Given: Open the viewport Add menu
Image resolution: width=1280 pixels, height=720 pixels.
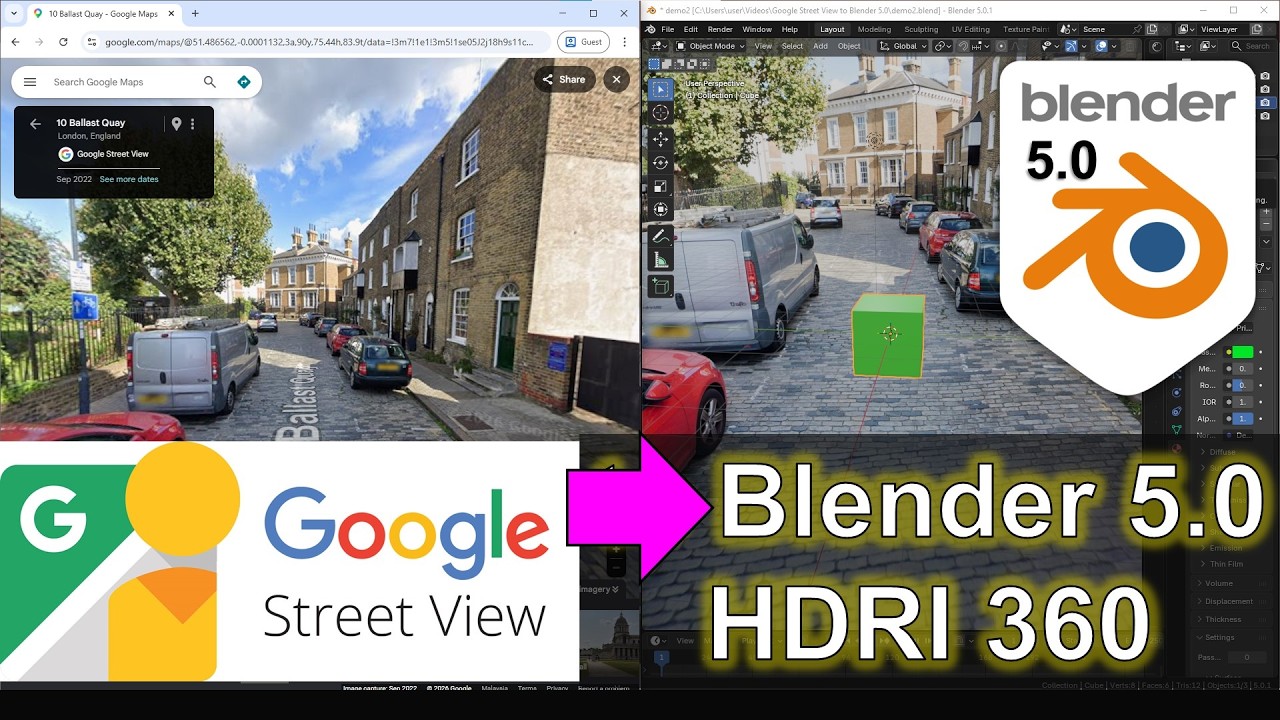Looking at the screenshot, I should click(820, 46).
